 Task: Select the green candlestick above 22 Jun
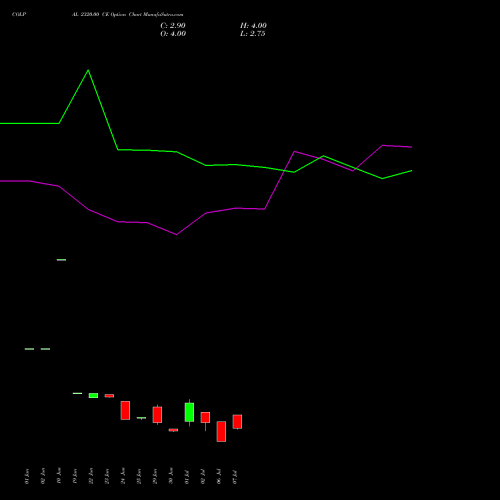93,396
